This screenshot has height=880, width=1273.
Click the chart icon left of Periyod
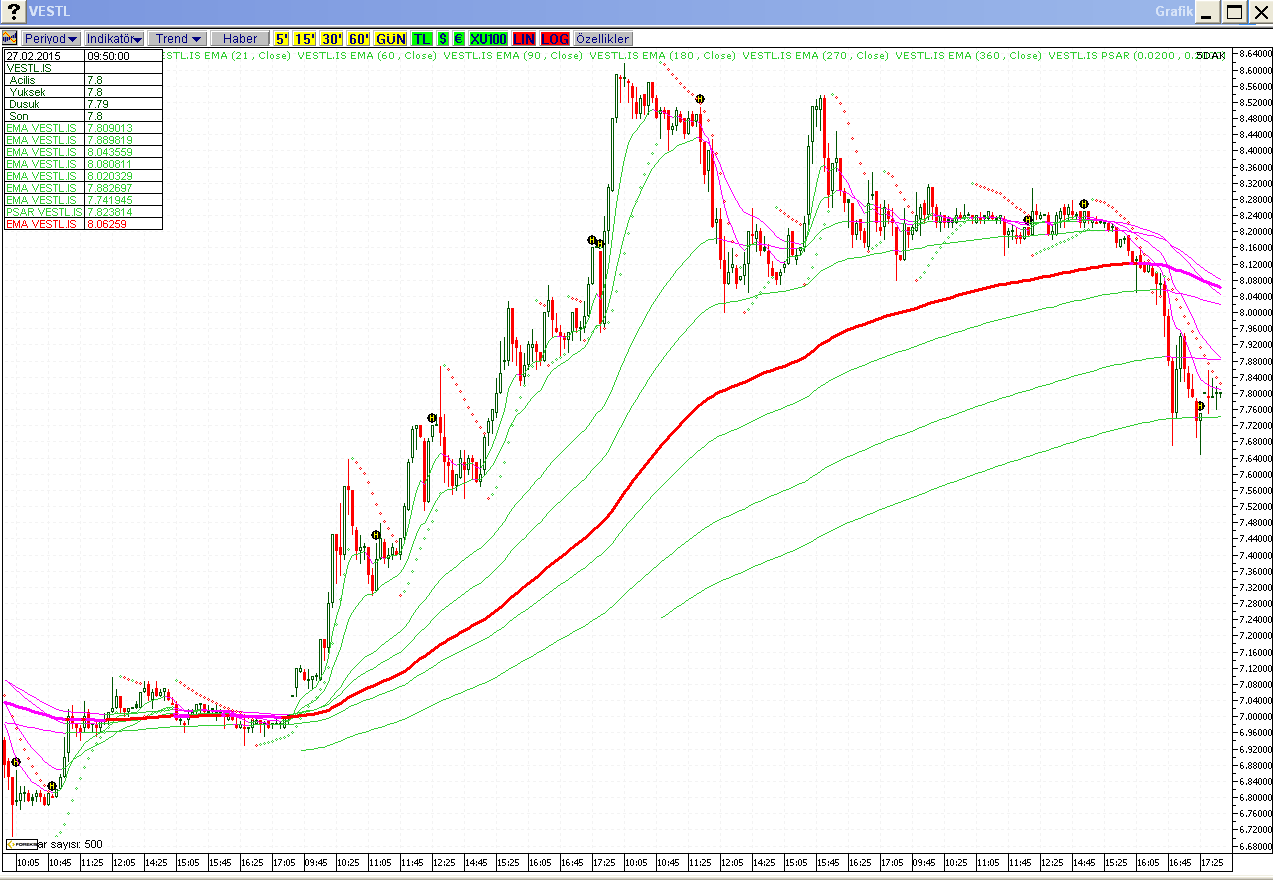point(10,38)
